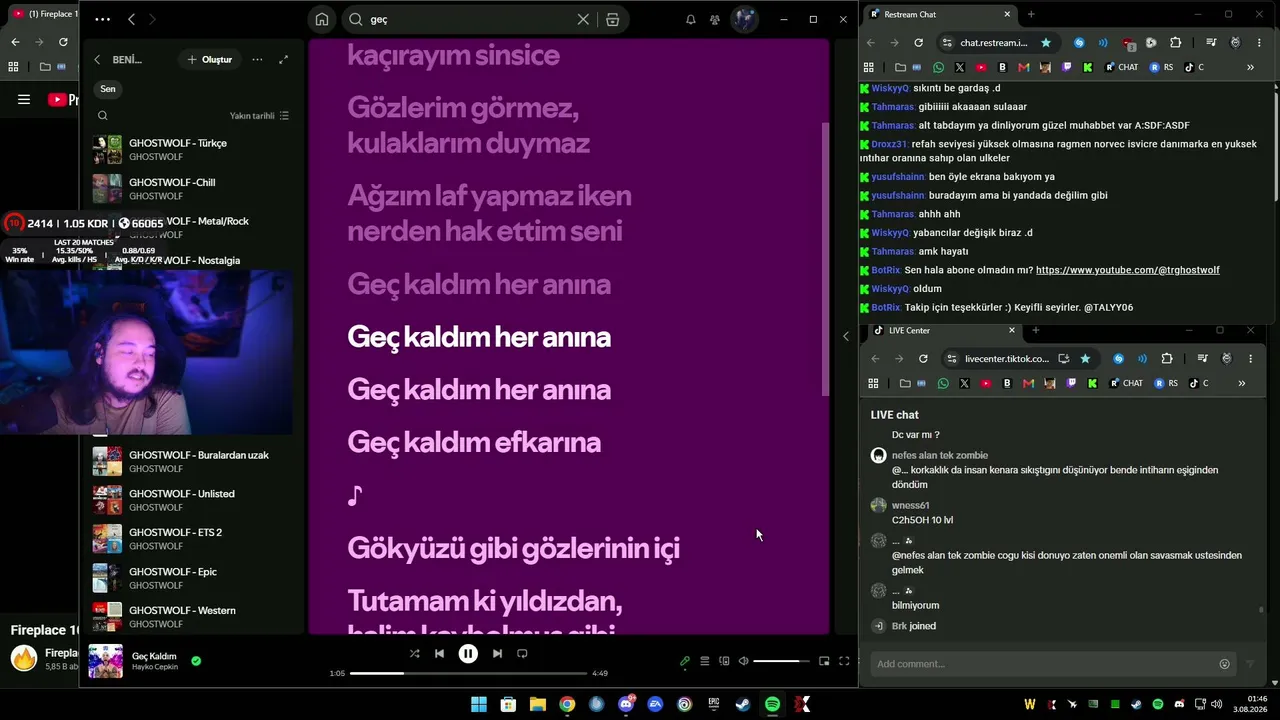
Task: Open Chrome menu in Restream window
Action: tap(1260, 43)
